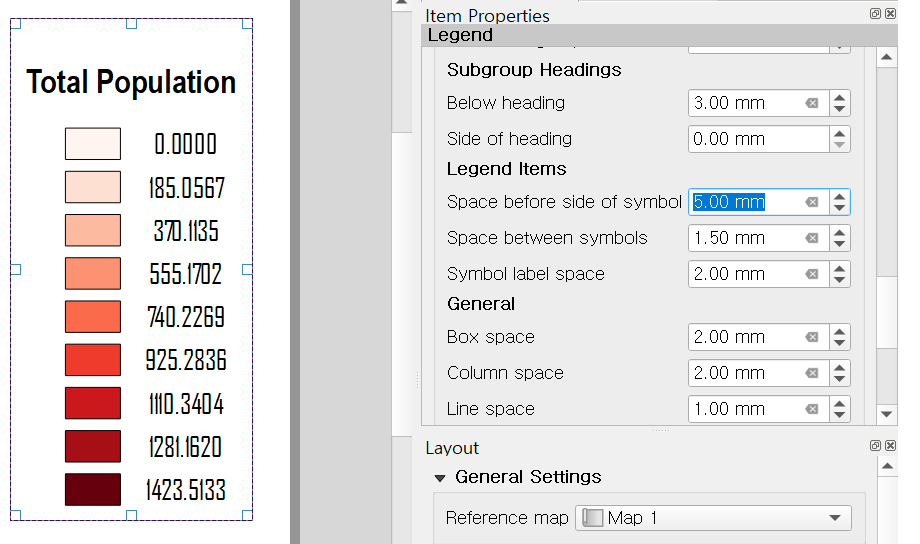920x544 pixels.
Task: Click the Total Population legend title
Action: 131,82
